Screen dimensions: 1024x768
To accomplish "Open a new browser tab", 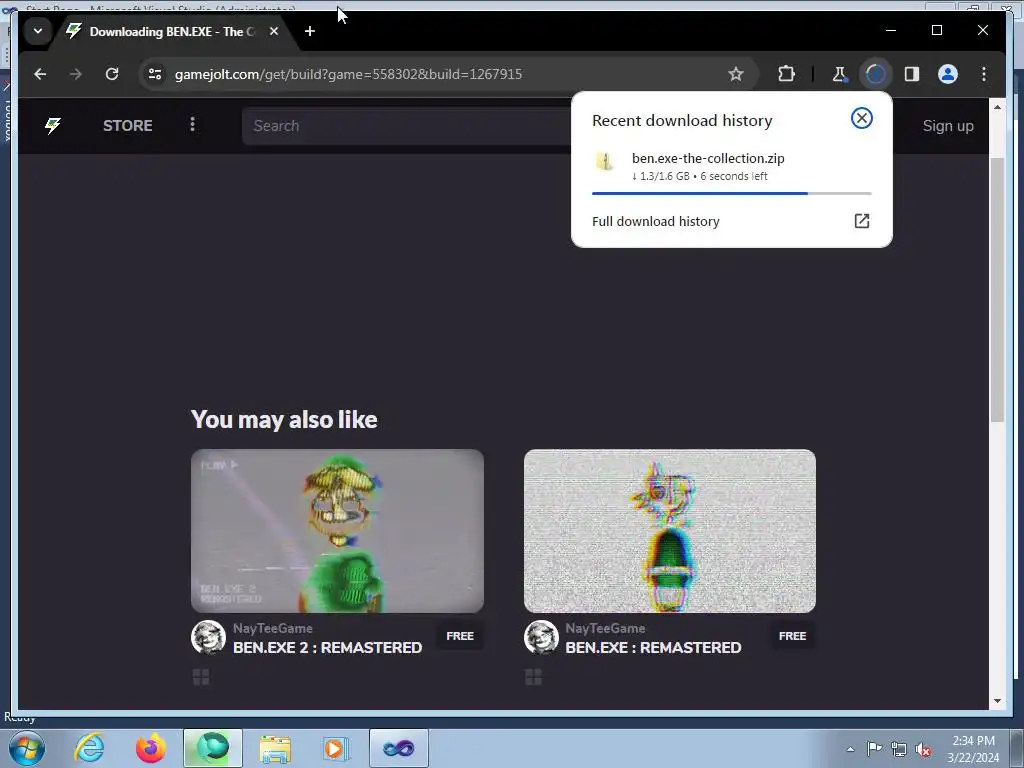I will click(310, 31).
